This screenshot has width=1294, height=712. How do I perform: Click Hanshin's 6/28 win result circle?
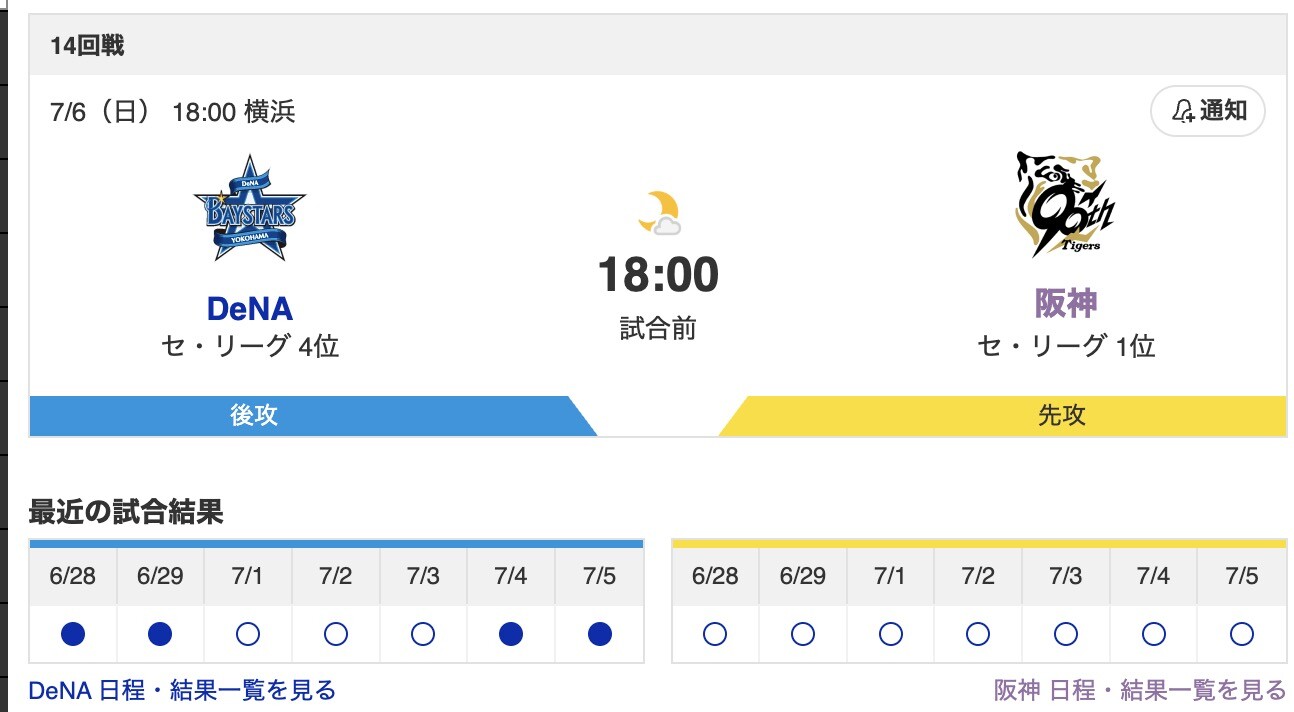(715, 634)
